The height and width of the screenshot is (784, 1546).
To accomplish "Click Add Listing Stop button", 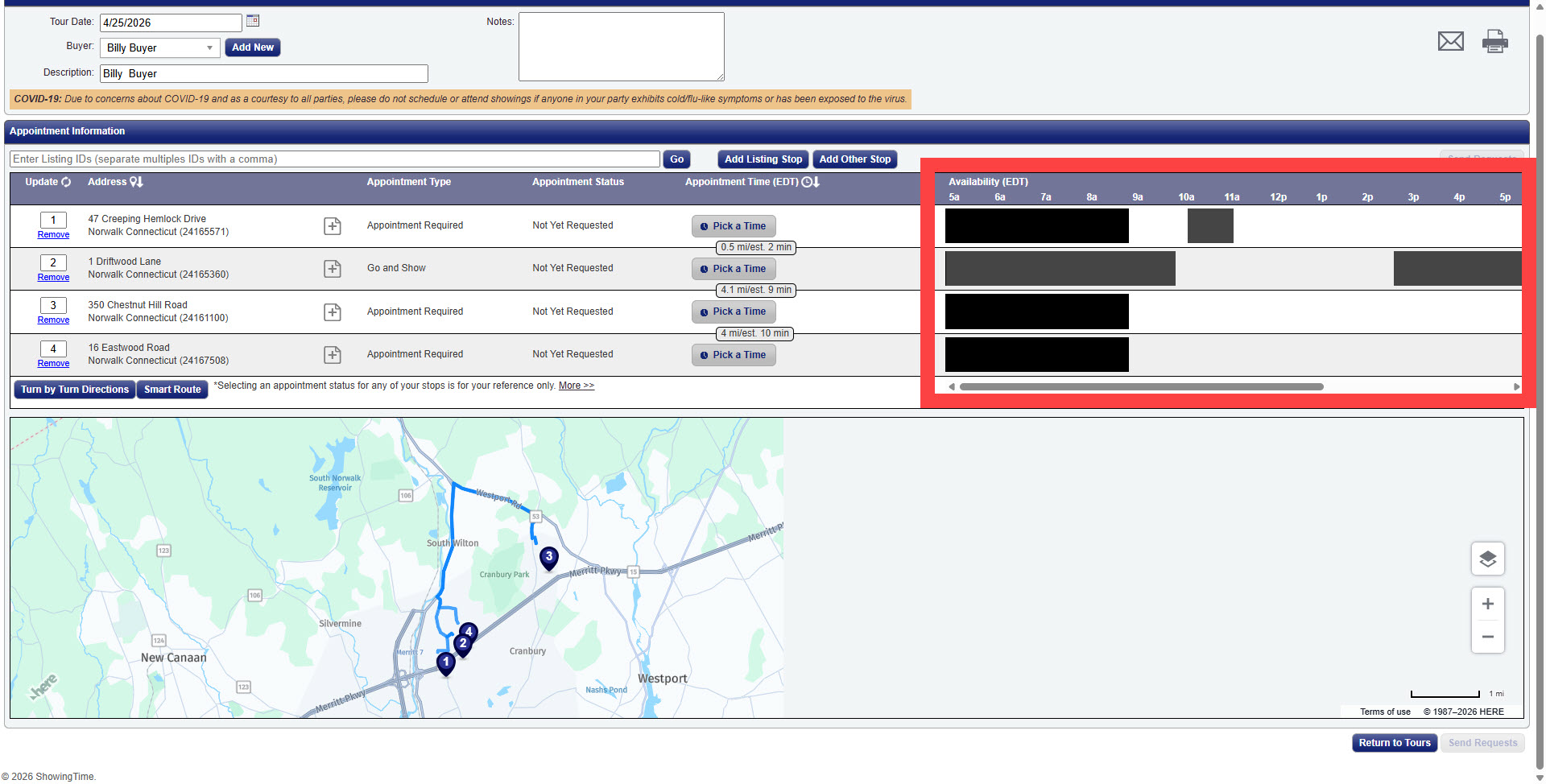I will tap(763, 159).
